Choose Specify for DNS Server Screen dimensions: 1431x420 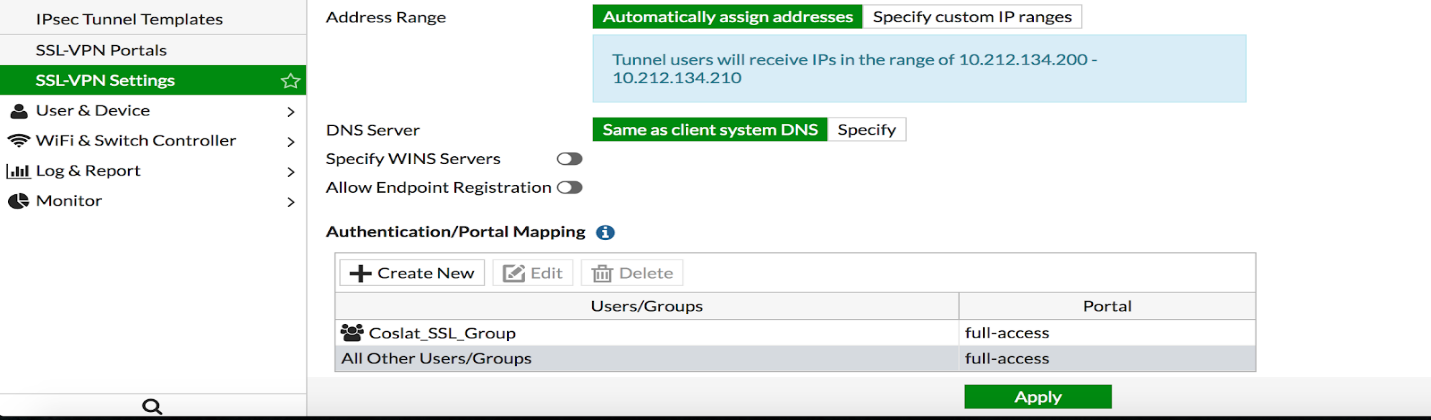[x=867, y=130]
